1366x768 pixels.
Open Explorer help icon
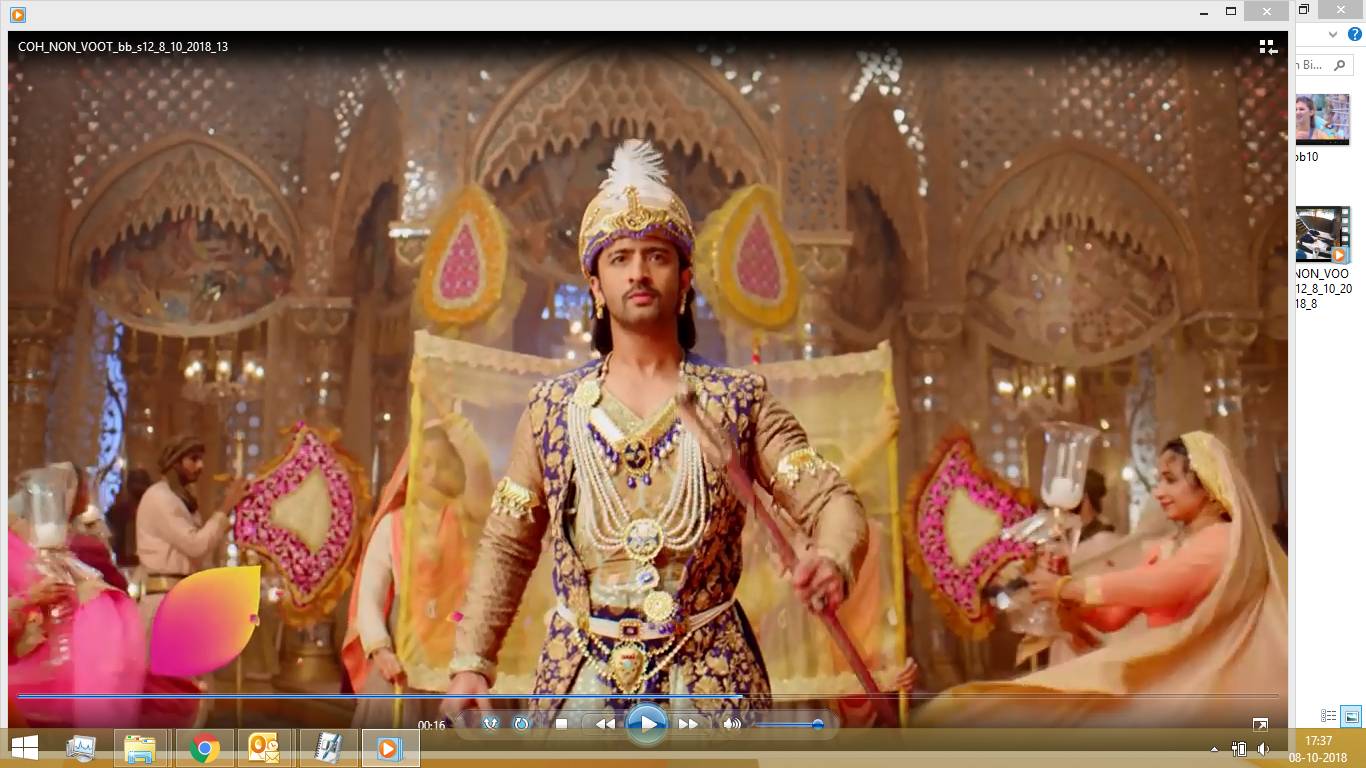1355,34
